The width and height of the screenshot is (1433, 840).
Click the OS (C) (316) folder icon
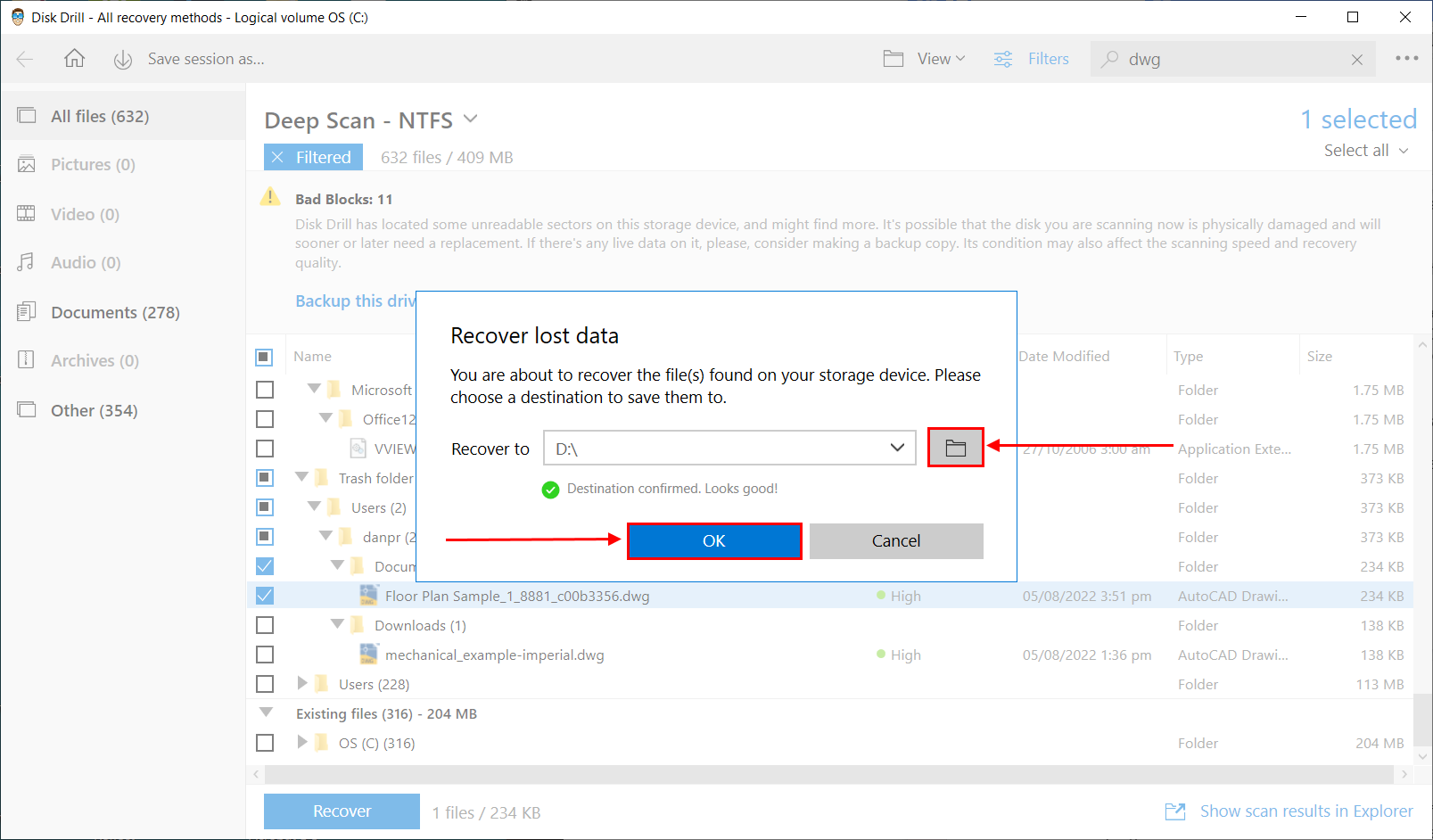[322, 743]
